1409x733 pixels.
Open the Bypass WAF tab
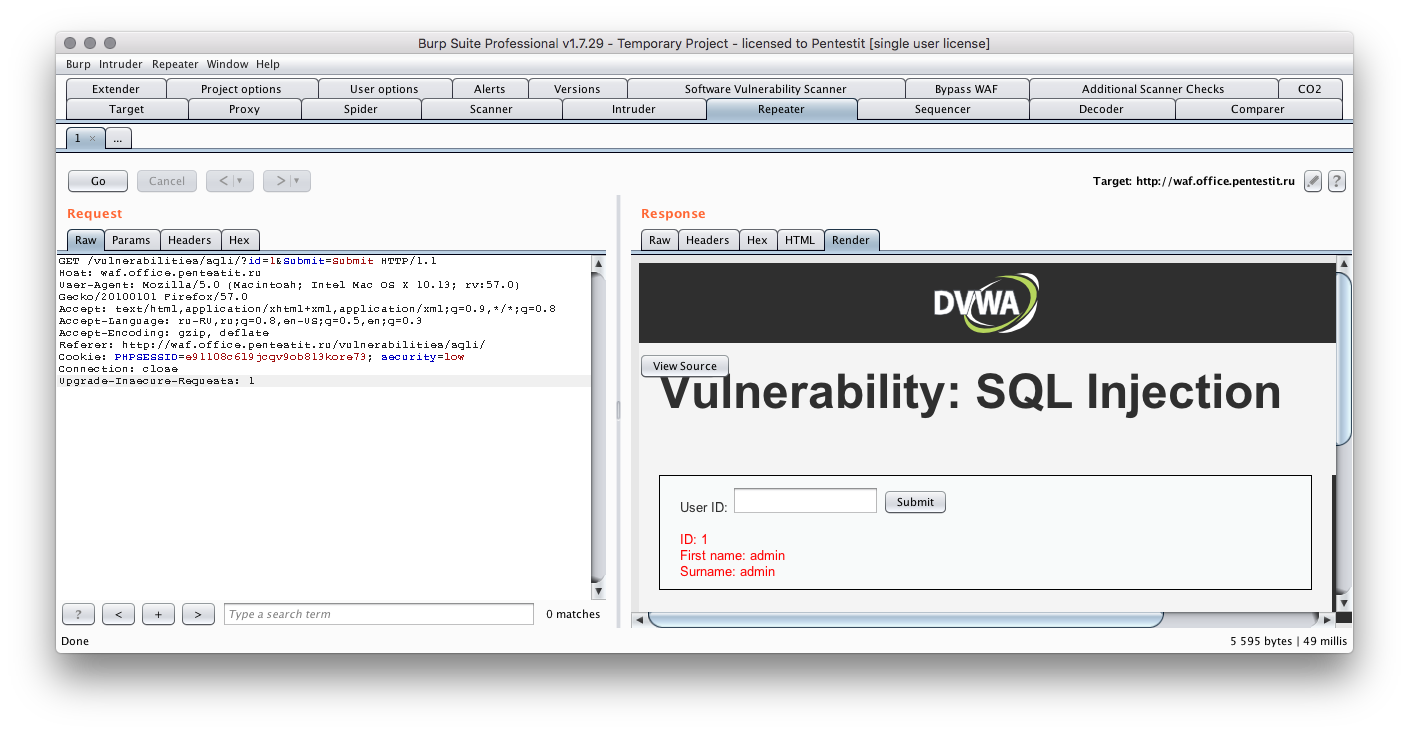[x=966, y=89]
